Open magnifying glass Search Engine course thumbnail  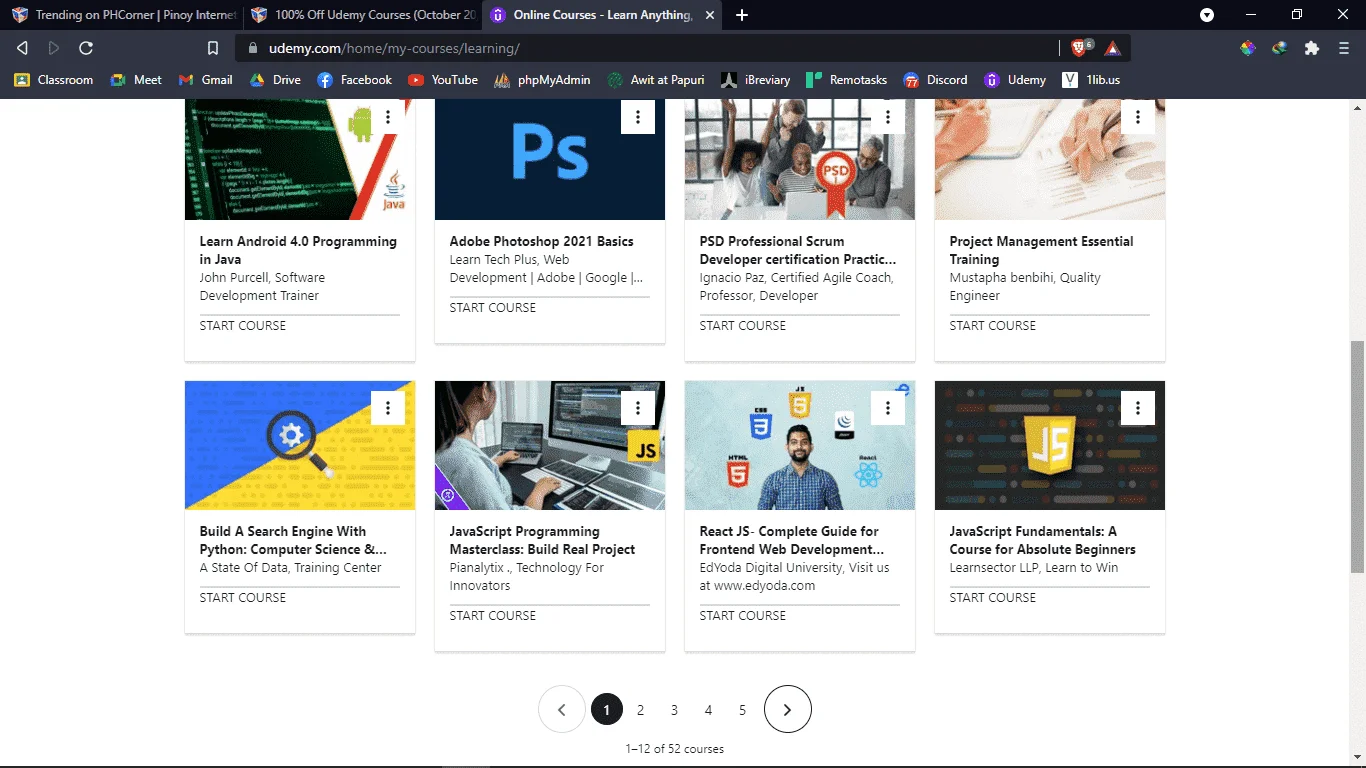tap(300, 445)
